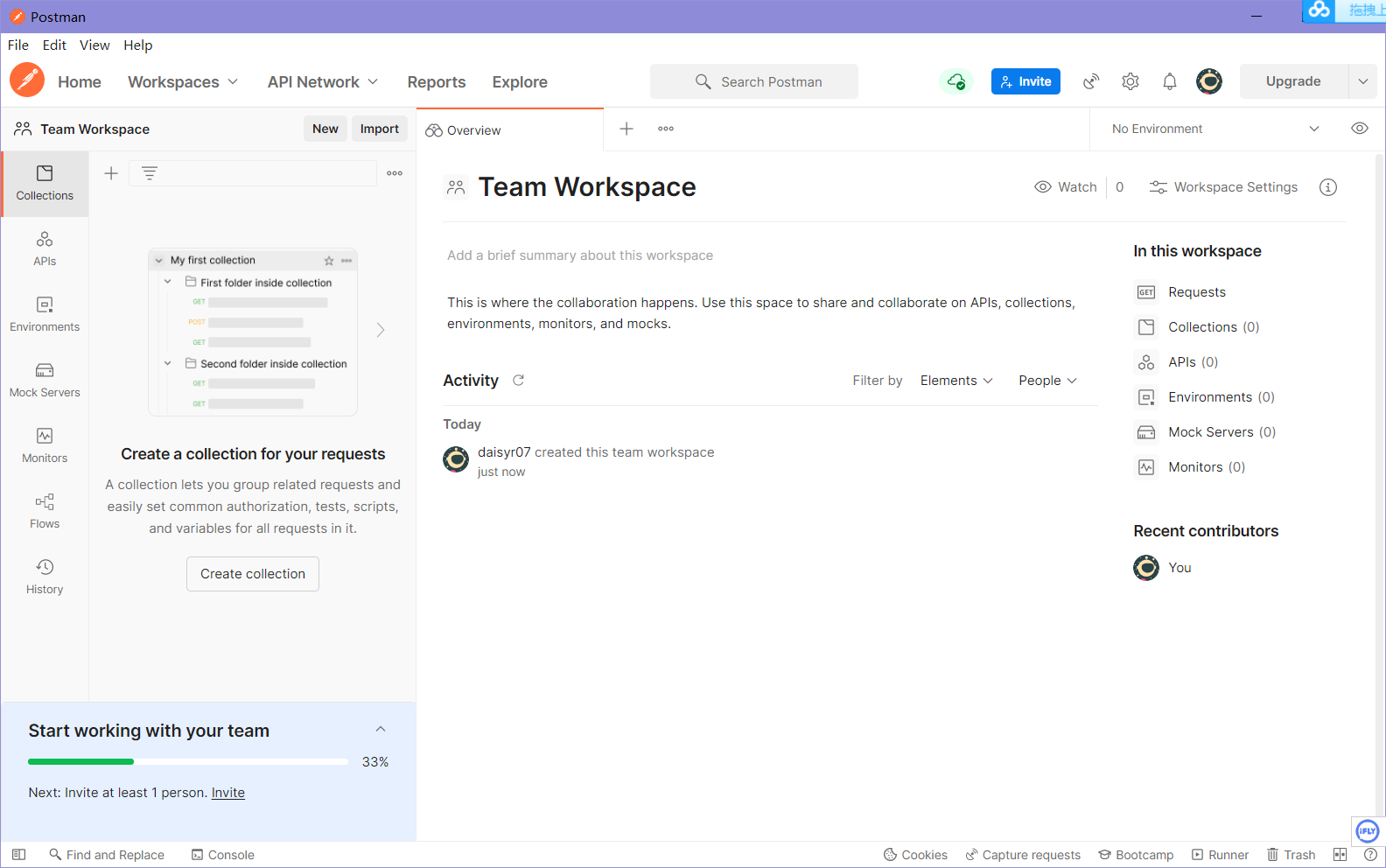1386x868 pixels.
Task: Open the capture requests satellite icon in header
Action: (1091, 81)
